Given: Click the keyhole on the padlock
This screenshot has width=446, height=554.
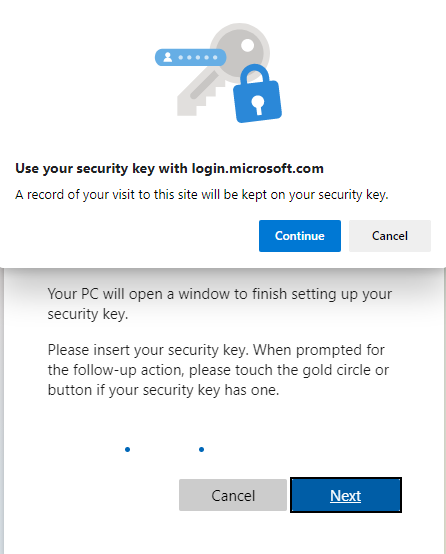Looking at the screenshot, I should click(258, 105).
